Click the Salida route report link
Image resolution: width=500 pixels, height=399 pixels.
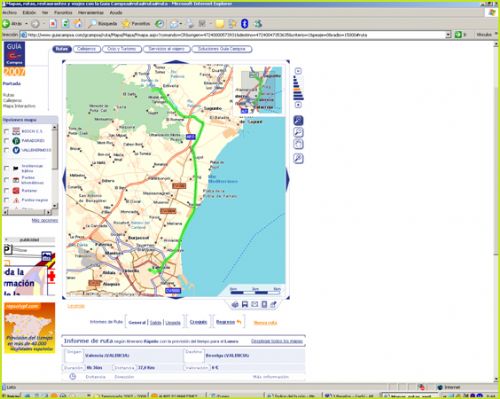pyautogui.click(x=155, y=322)
